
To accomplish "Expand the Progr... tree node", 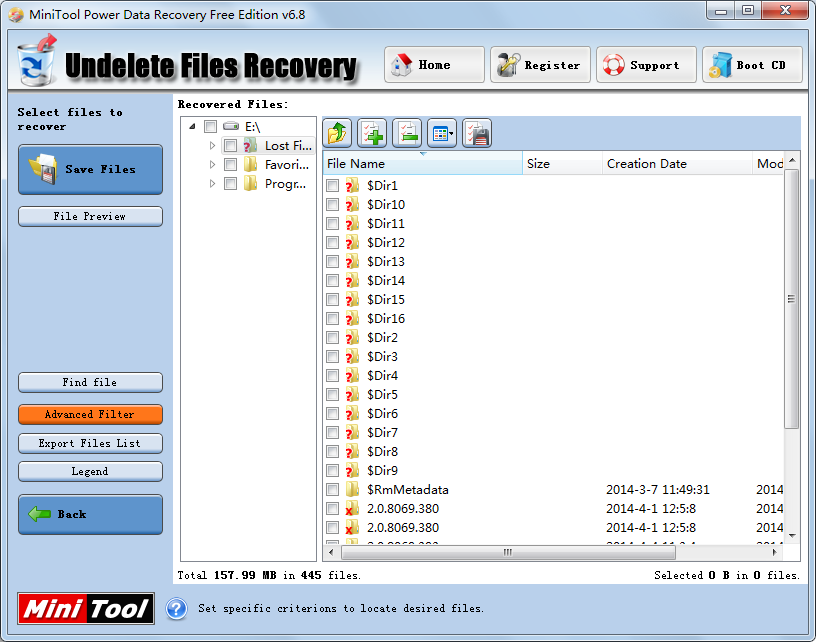I will pyautogui.click(x=212, y=184).
